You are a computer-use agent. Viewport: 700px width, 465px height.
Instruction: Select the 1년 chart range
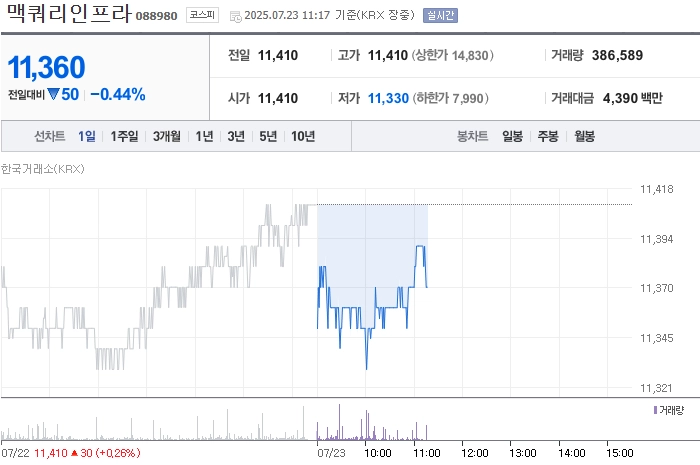204,136
